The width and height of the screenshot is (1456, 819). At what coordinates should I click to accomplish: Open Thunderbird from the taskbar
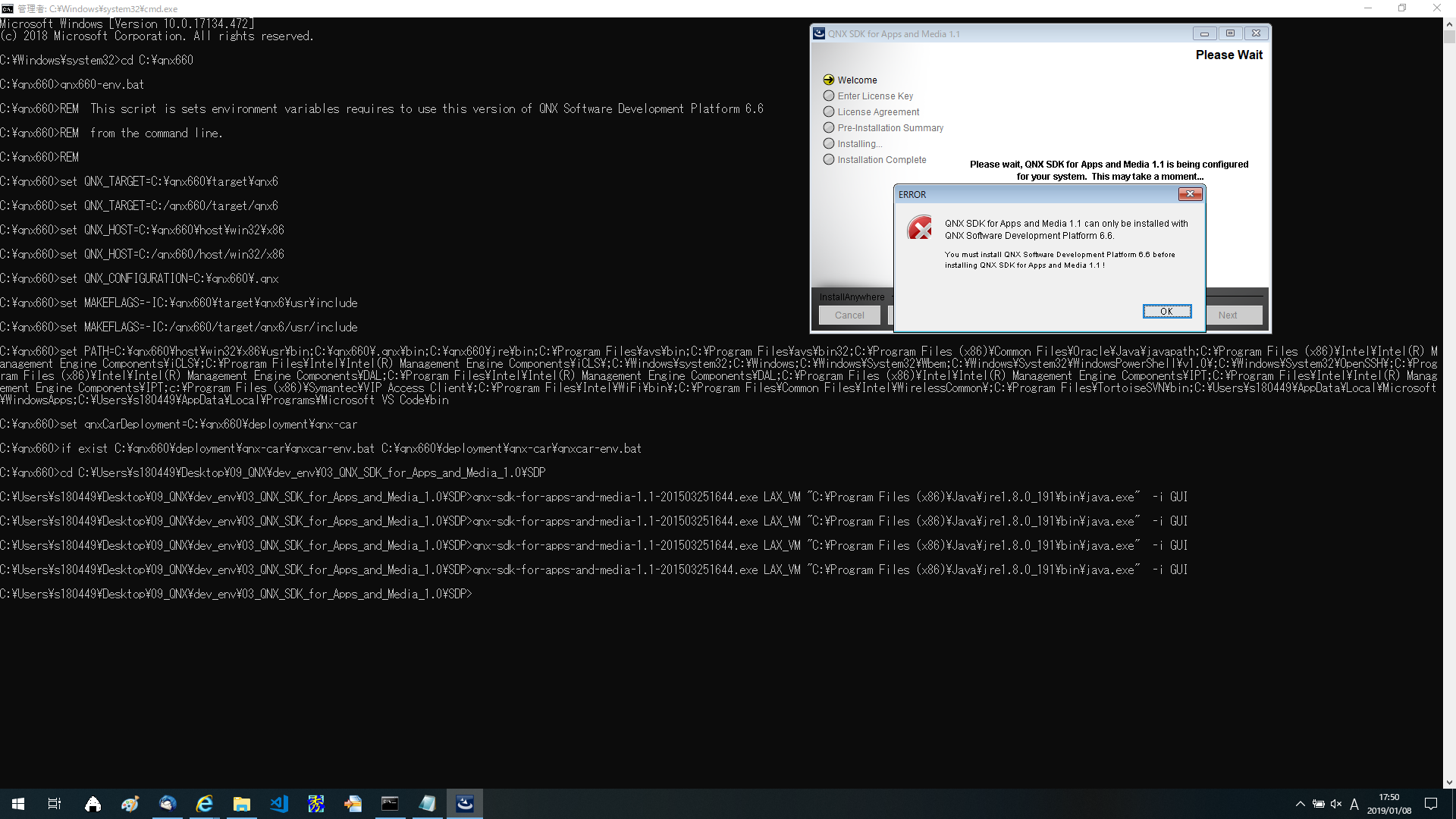[x=168, y=804]
